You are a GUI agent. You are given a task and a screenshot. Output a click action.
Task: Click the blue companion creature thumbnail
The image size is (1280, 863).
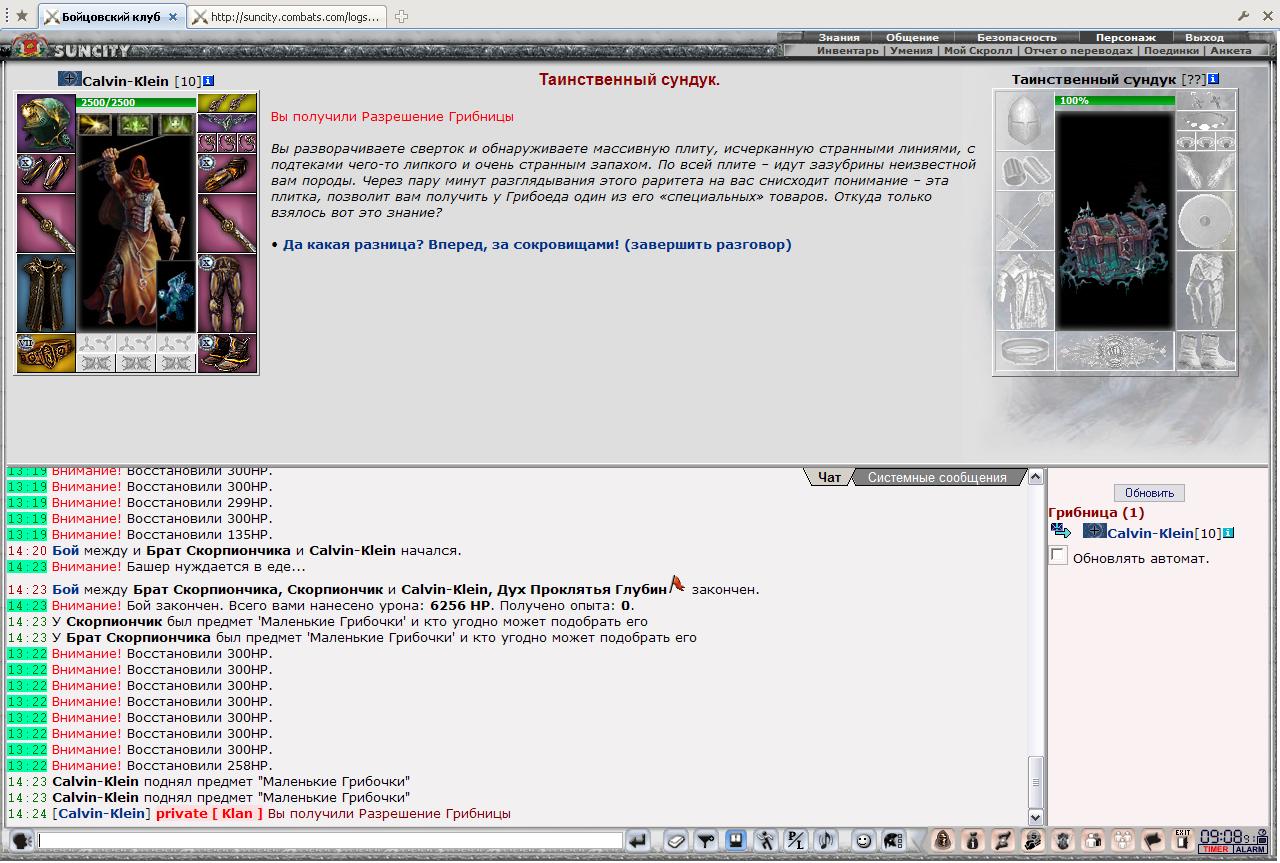176,296
